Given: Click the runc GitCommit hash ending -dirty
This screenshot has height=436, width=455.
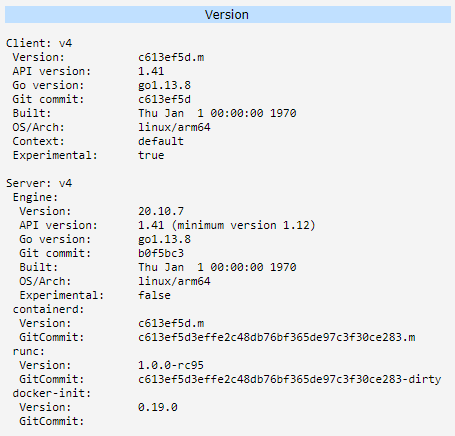Looking at the screenshot, I should (x=290, y=379).
